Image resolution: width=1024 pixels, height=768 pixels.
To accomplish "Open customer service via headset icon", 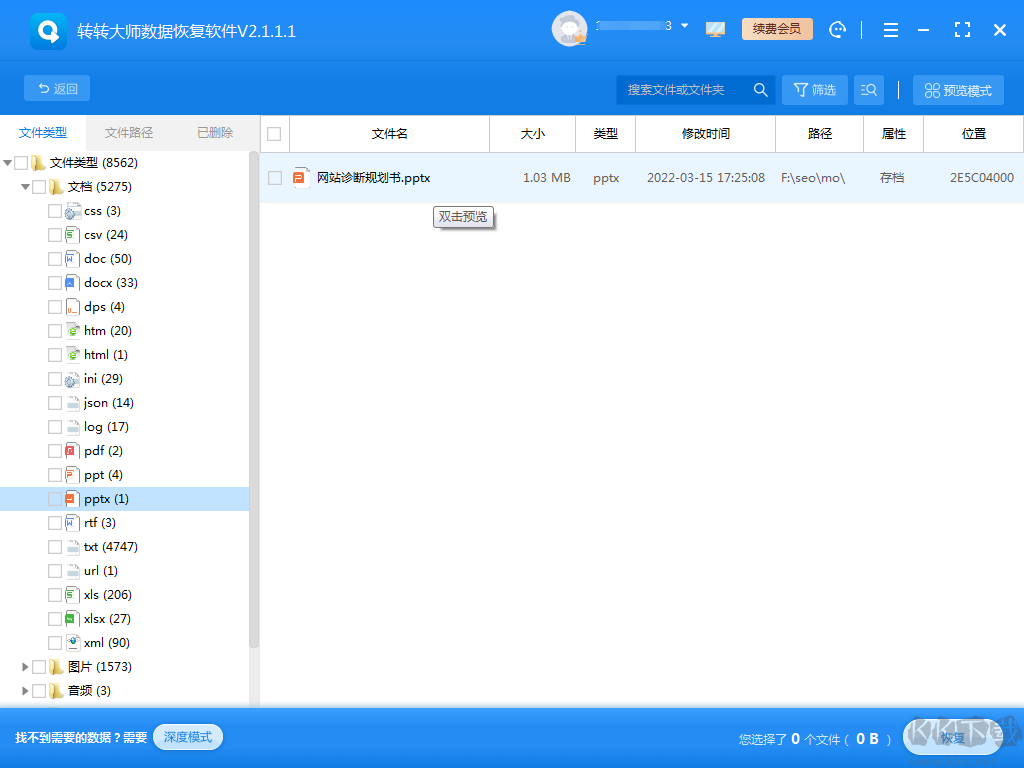I will click(x=837, y=29).
